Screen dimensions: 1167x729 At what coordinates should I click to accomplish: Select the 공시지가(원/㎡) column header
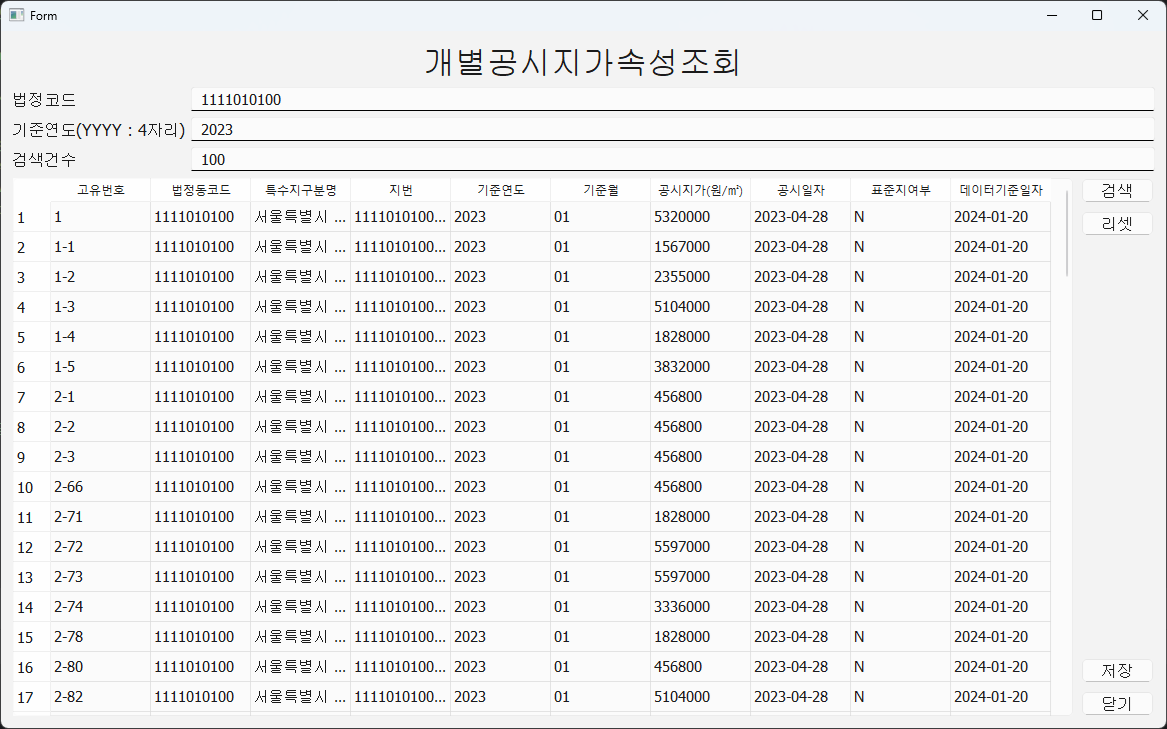pos(700,190)
